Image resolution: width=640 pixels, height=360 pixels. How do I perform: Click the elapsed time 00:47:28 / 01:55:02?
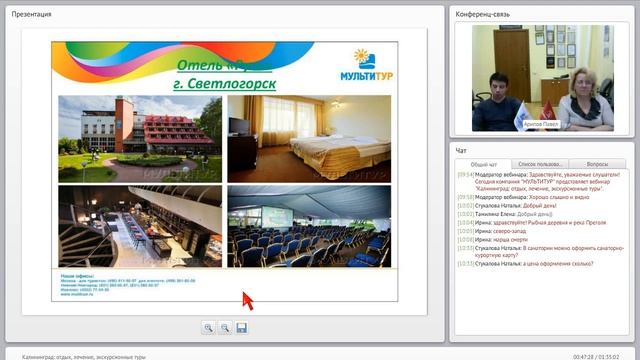pyautogui.click(x=596, y=357)
